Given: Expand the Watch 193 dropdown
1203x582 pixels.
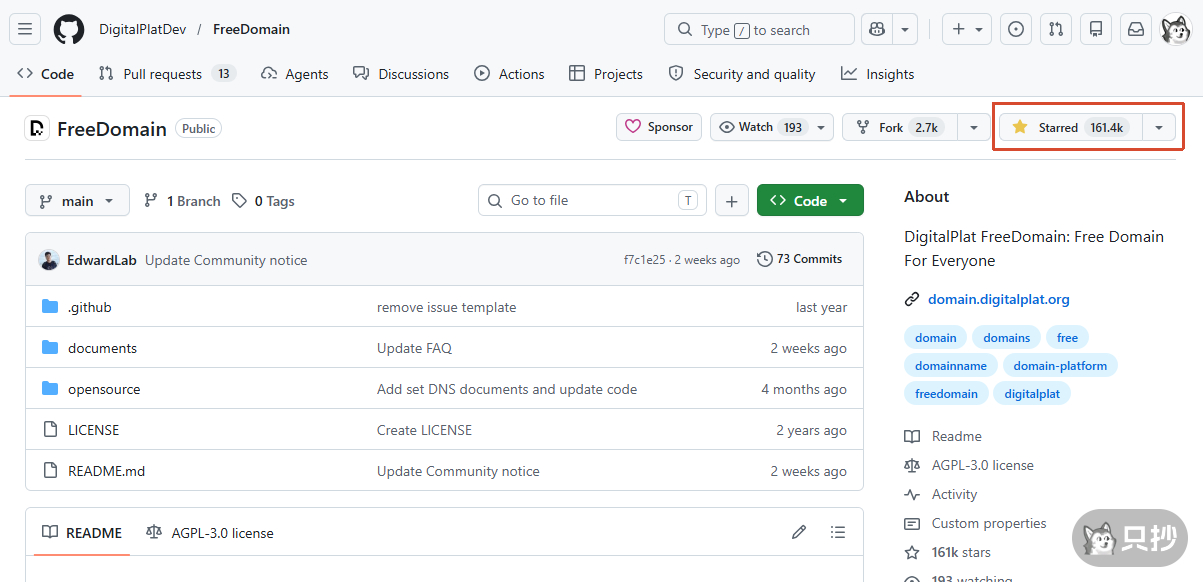Looking at the screenshot, I should (x=772, y=127).
